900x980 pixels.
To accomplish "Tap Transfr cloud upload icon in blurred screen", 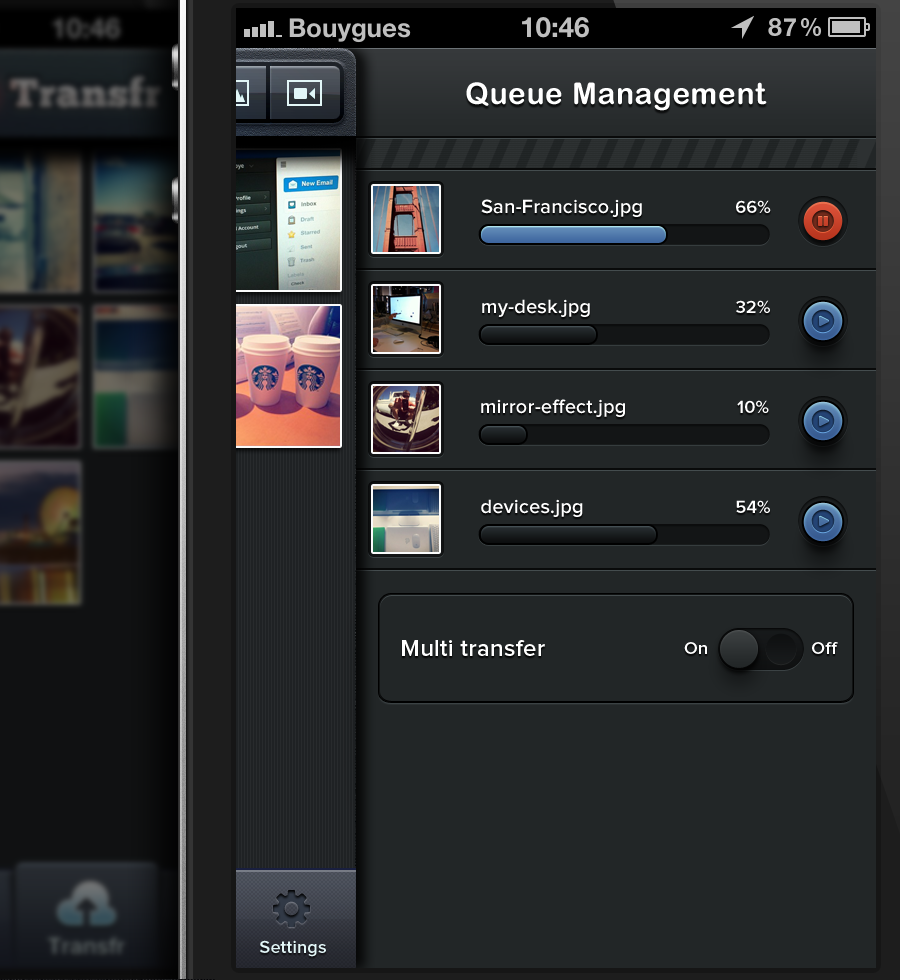I will coord(87,904).
